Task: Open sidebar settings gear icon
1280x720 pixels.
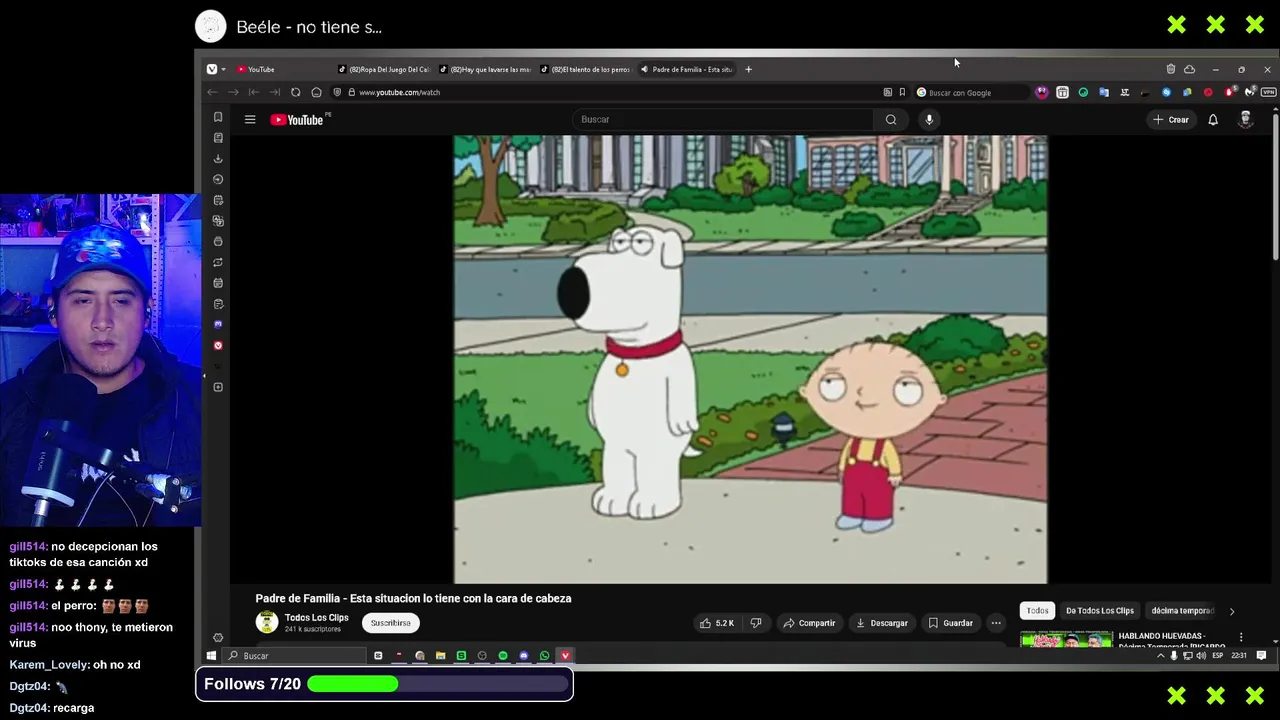Action: point(218,637)
